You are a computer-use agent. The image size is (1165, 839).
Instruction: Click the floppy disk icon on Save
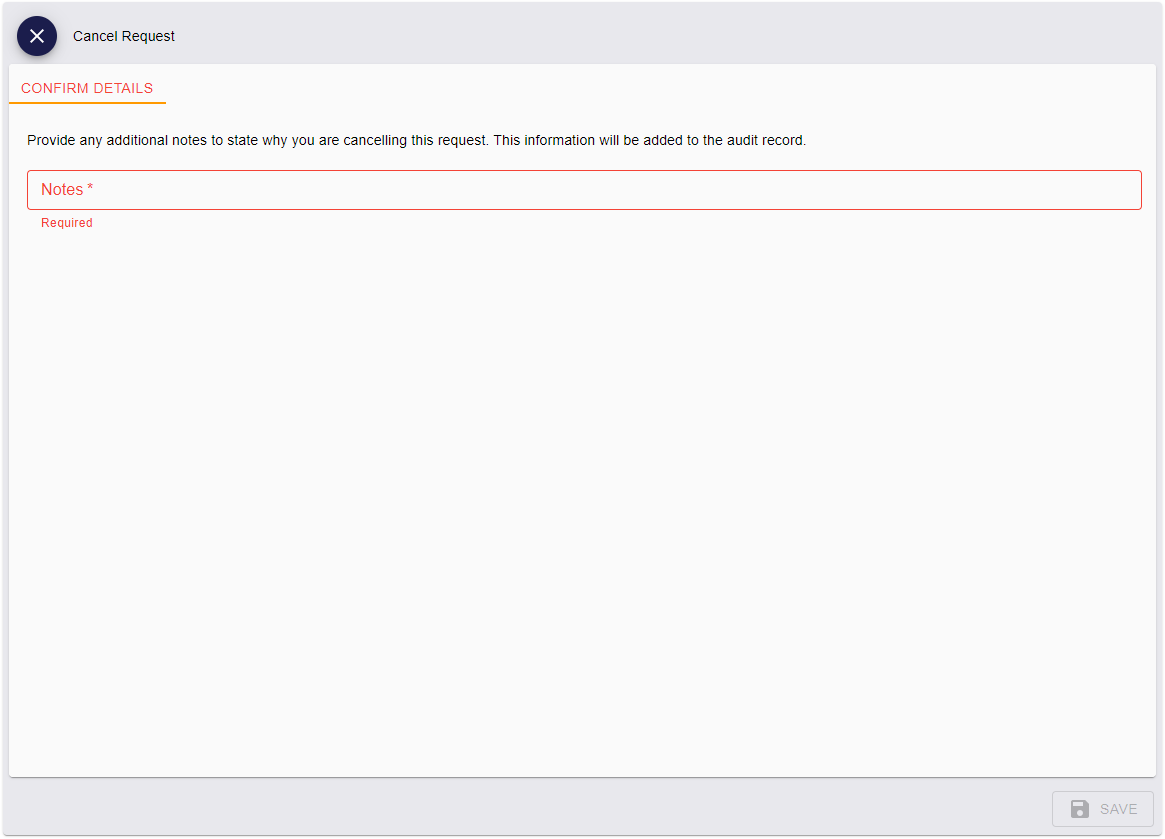[x=1080, y=809]
